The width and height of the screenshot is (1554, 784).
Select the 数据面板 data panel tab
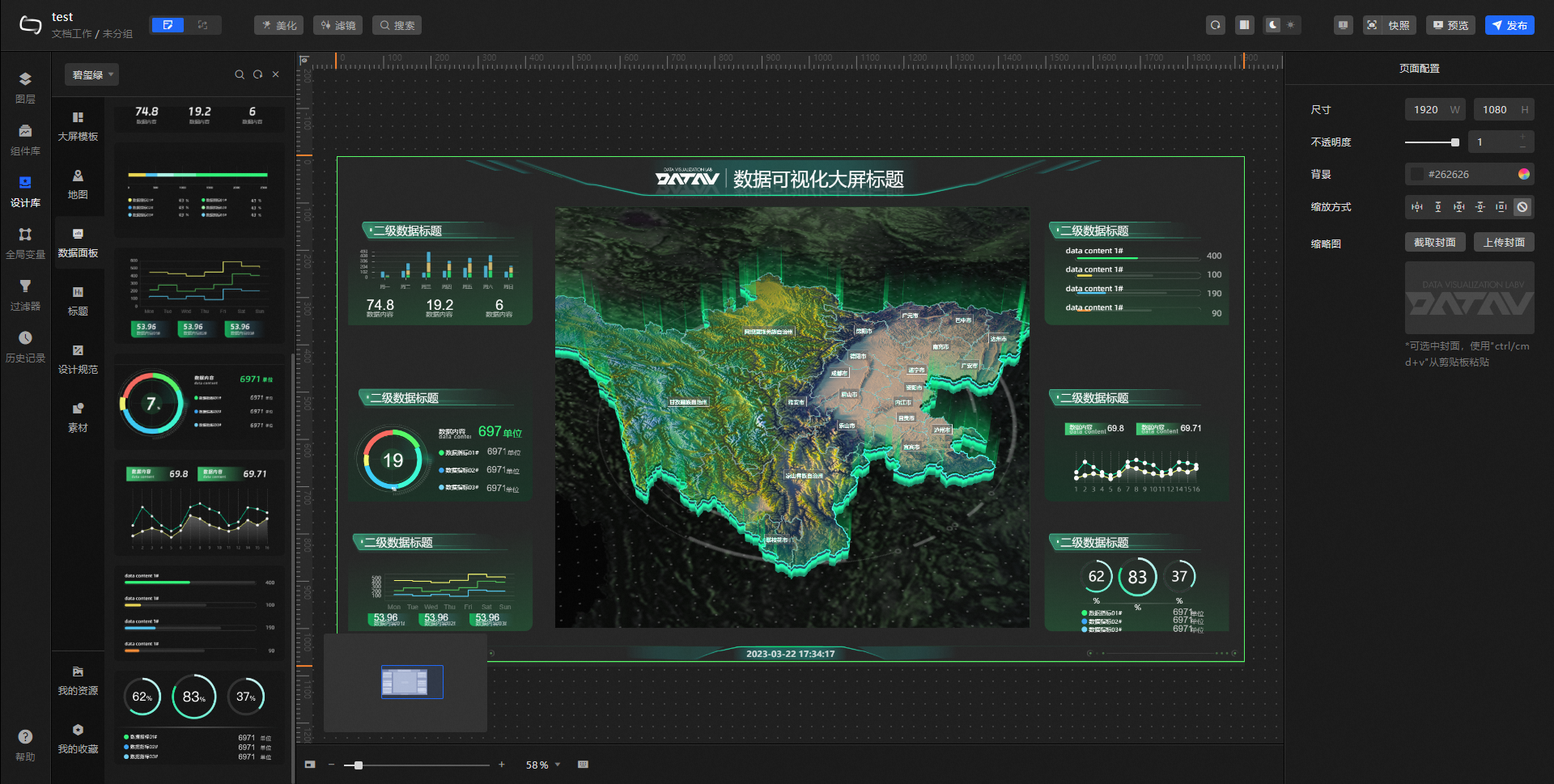78,244
